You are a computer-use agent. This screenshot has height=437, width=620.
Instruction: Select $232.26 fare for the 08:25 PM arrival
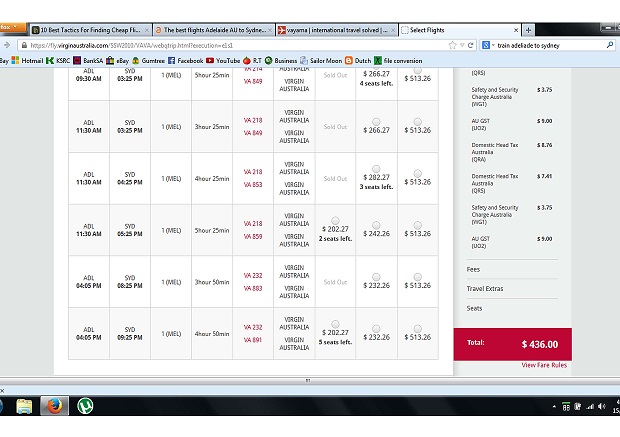[x=376, y=277]
